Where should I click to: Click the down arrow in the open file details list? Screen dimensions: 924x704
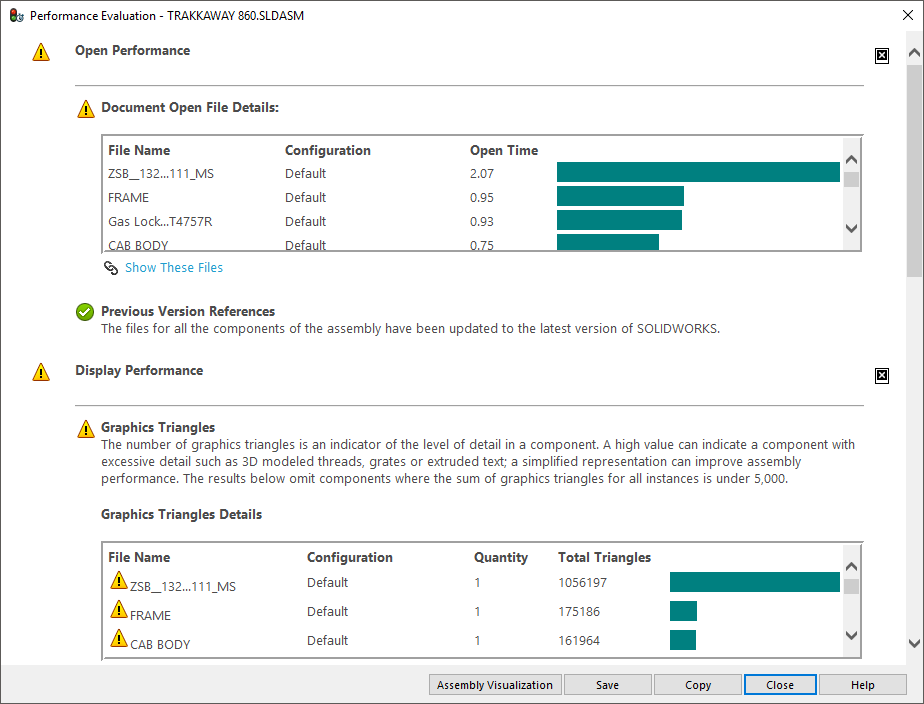tap(851, 228)
